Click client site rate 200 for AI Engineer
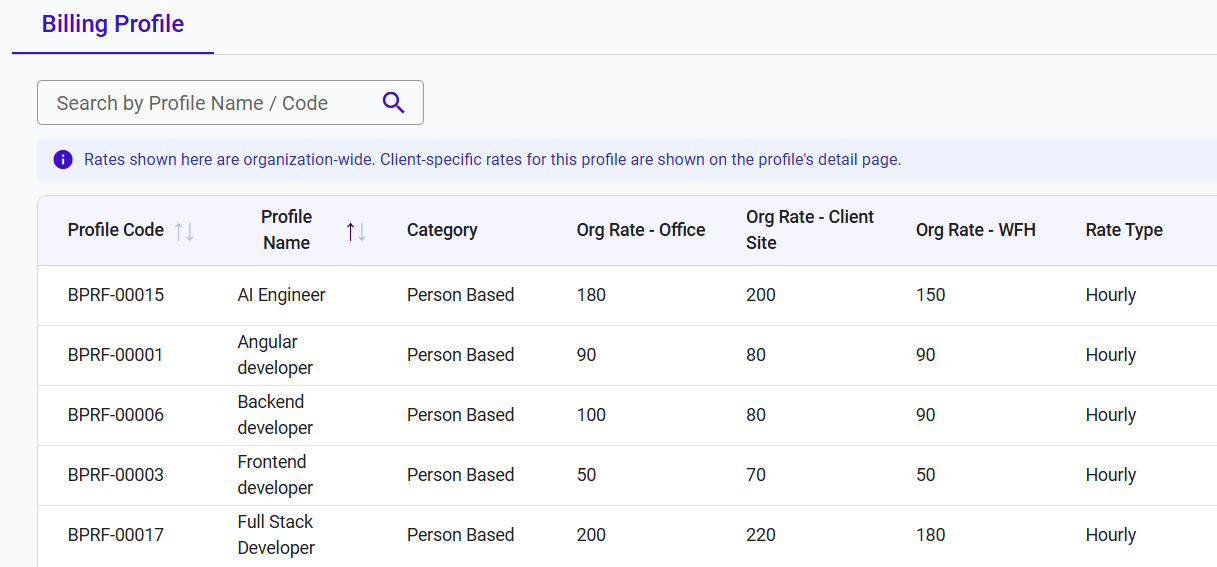The height and width of the screenshot is (567, 1217). coord(761,295)
